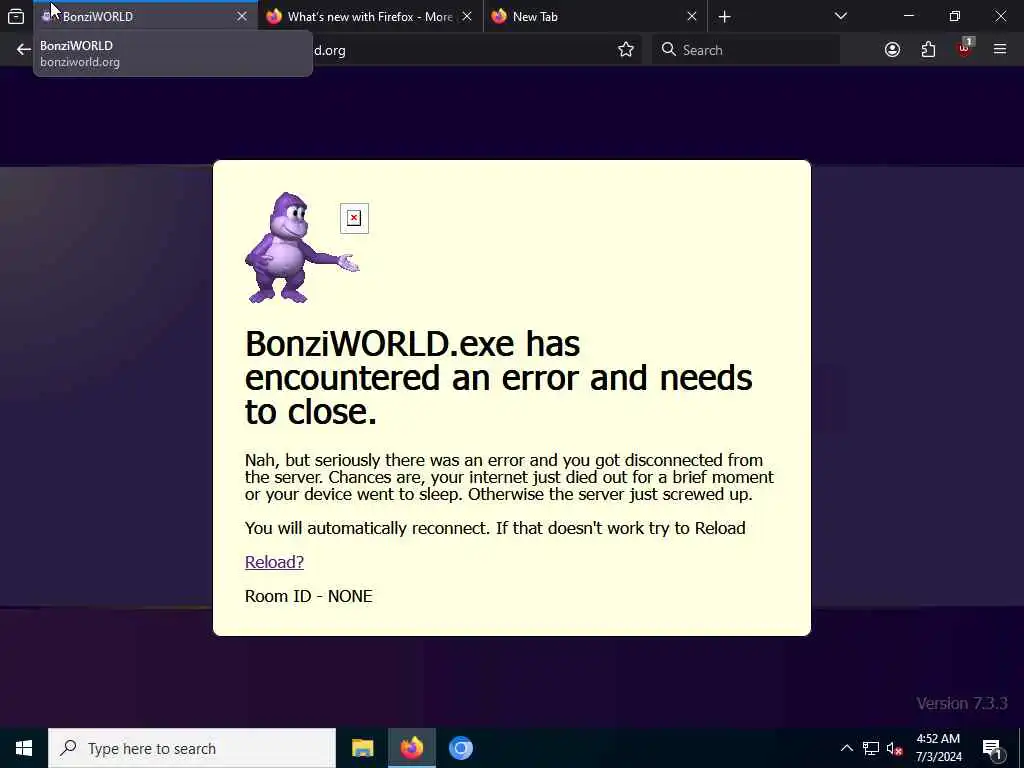Open the uBlock Origin extension icon

(x=964, y=49)
